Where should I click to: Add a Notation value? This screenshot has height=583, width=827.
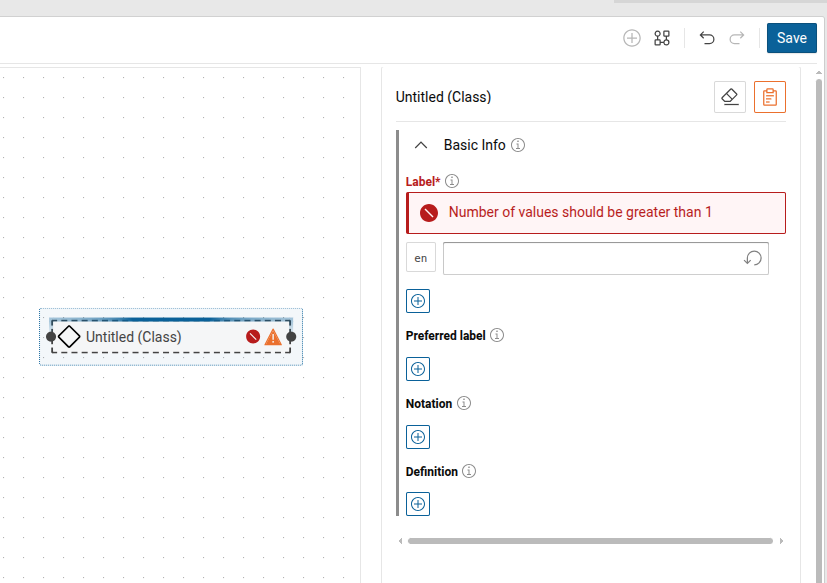coord(418,437)
